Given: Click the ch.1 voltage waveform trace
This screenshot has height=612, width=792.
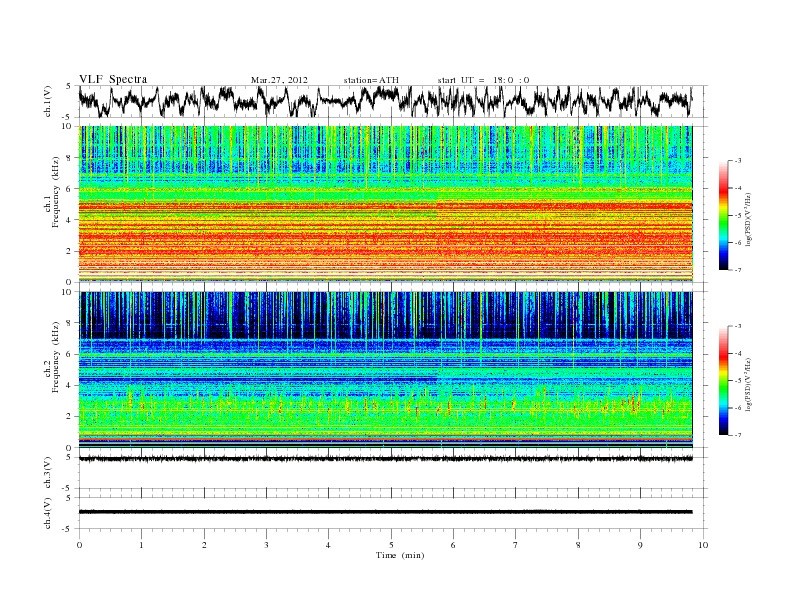Looking at the screenshot, I should tap(385, 101).
